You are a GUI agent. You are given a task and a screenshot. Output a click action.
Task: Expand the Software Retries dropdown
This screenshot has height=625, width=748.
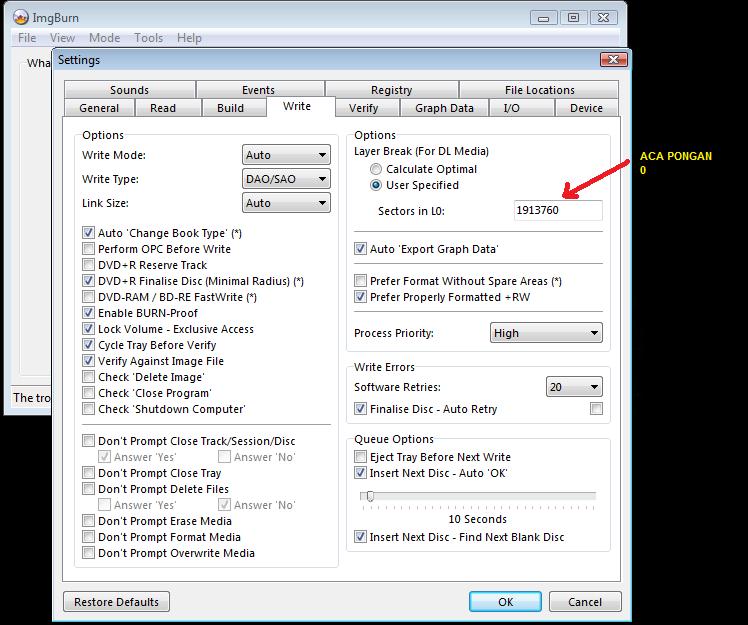click(x=574, y=386)
